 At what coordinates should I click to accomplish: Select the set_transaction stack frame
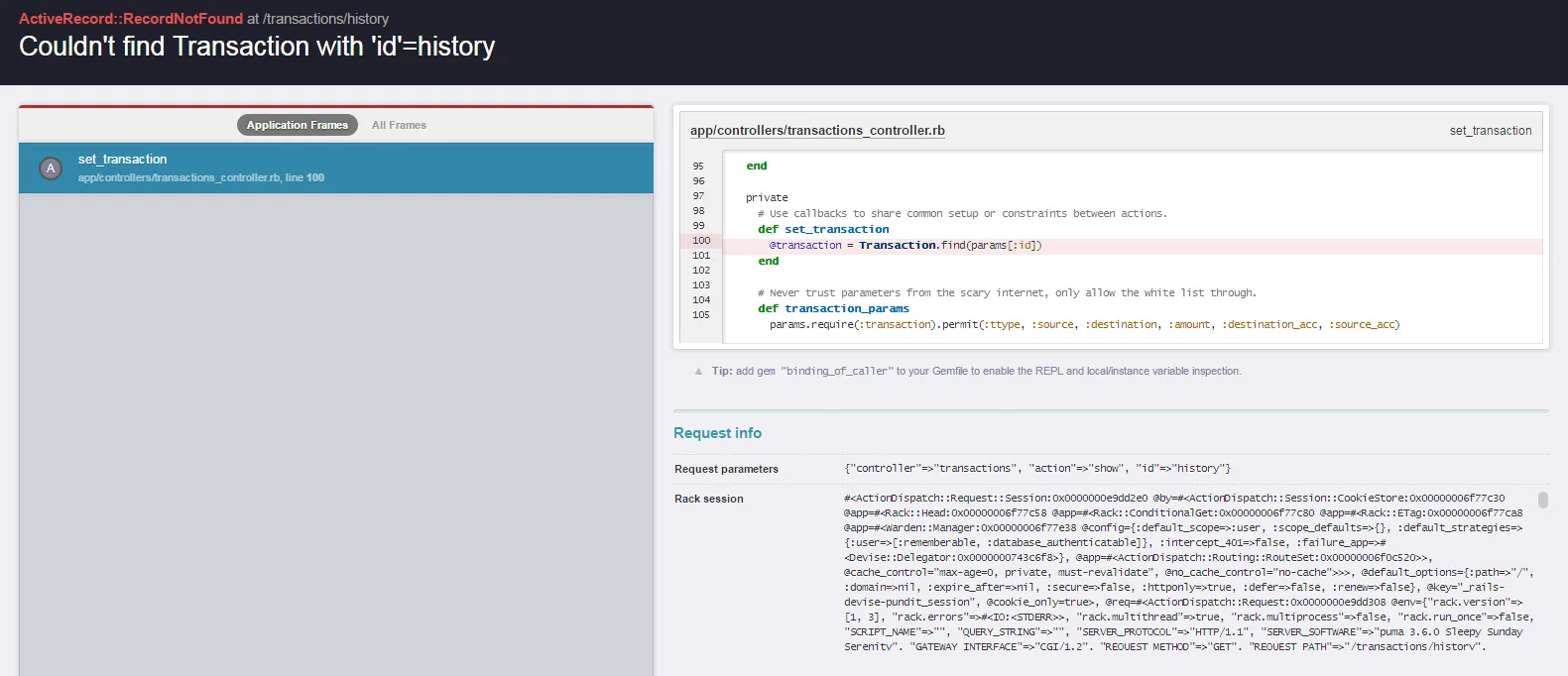(337, 168)
